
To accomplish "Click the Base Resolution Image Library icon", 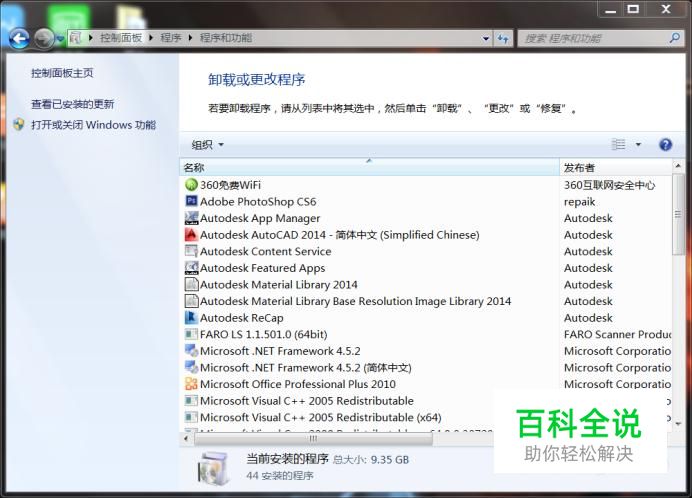I will click(191, 301).
